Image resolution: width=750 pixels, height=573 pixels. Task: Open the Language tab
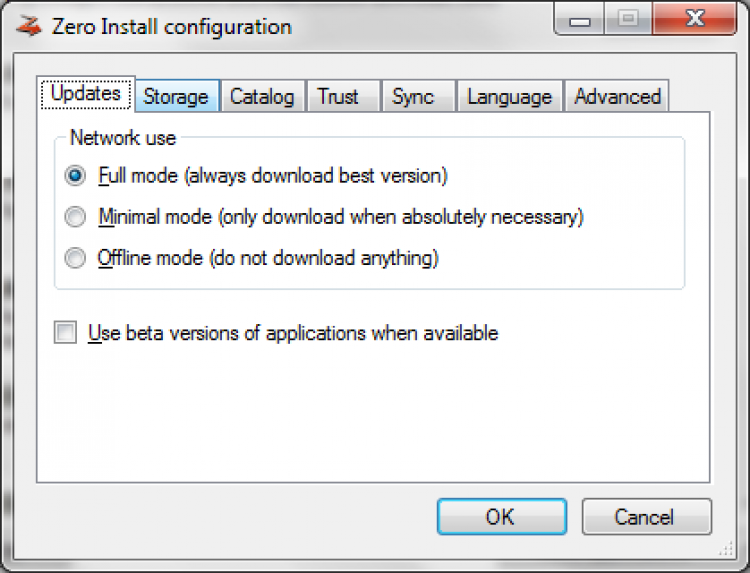tap(509, 96)
